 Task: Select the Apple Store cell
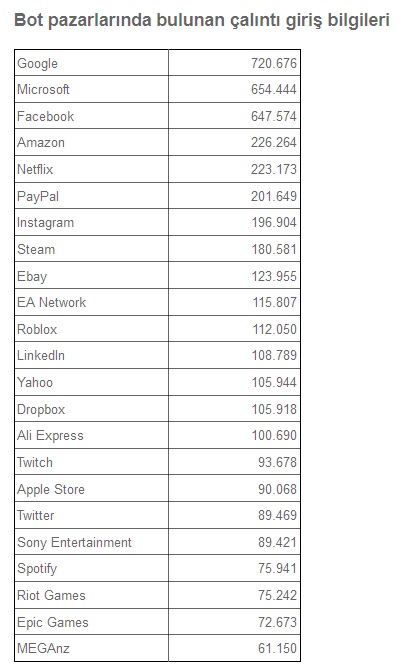[91, 489]
